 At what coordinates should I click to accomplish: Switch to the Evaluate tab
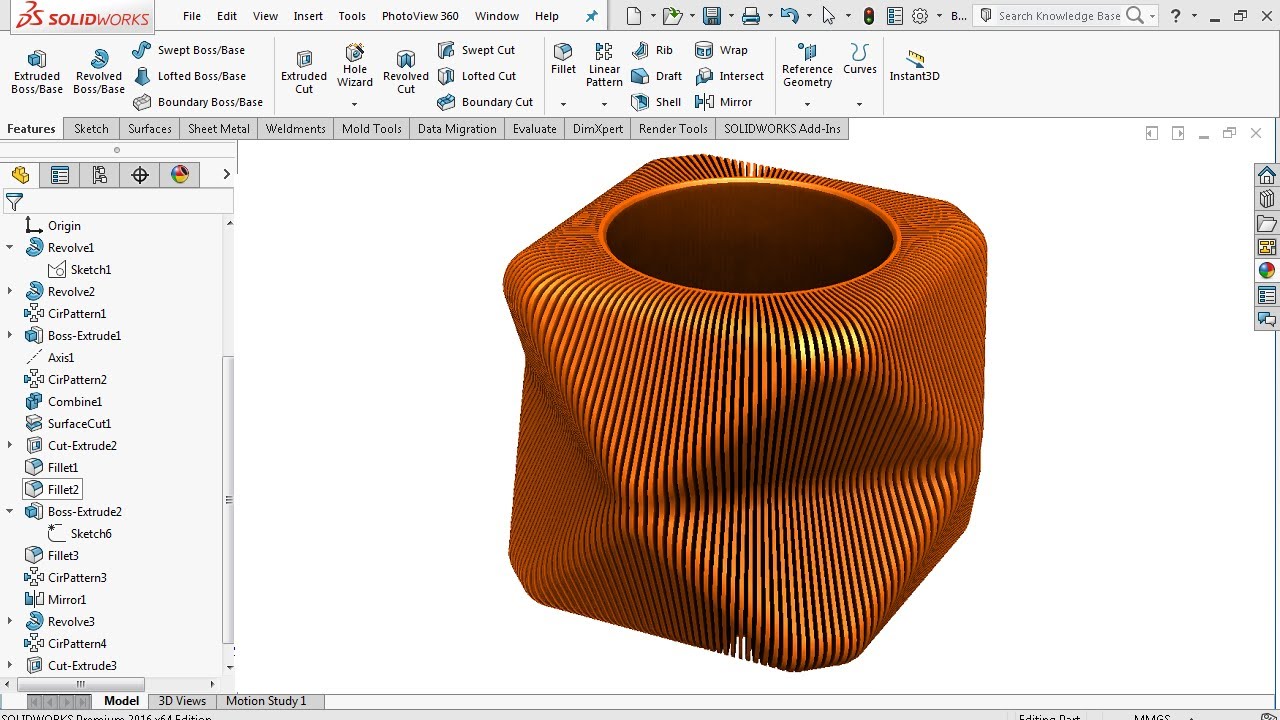click(x=535, y=129)
